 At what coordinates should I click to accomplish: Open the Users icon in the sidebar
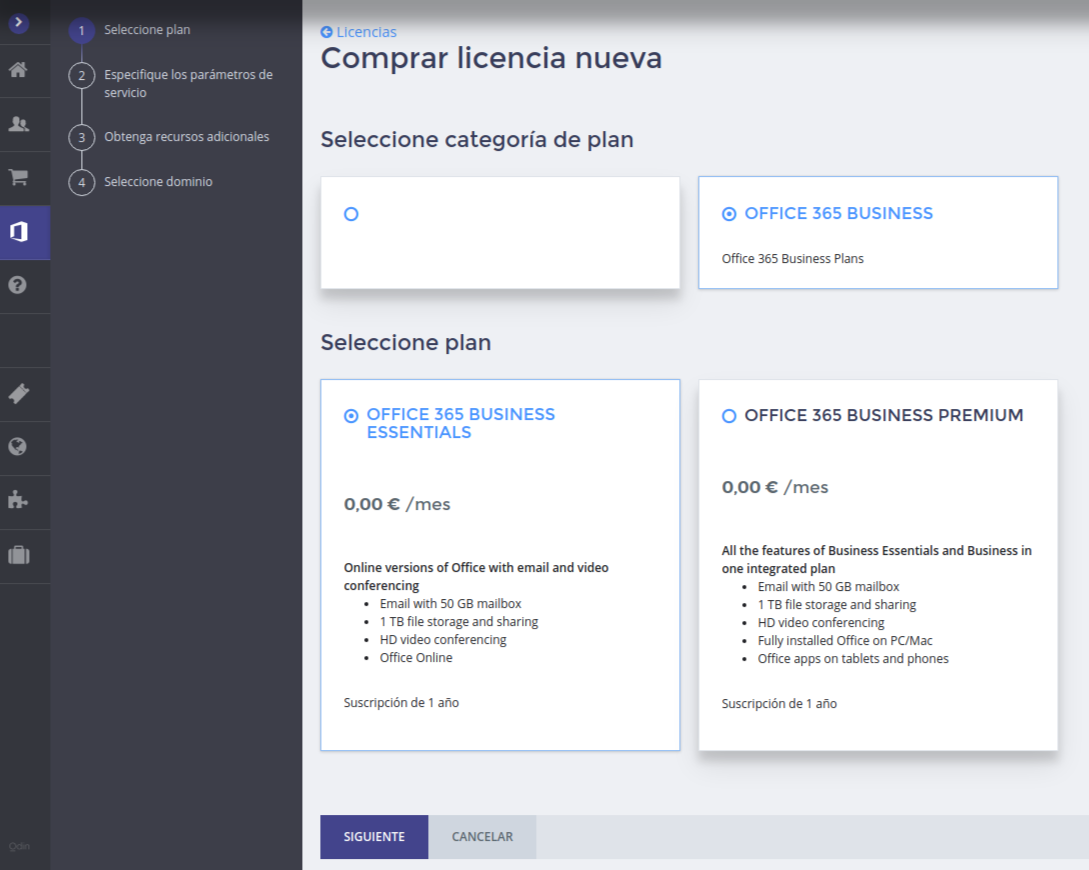19,124
